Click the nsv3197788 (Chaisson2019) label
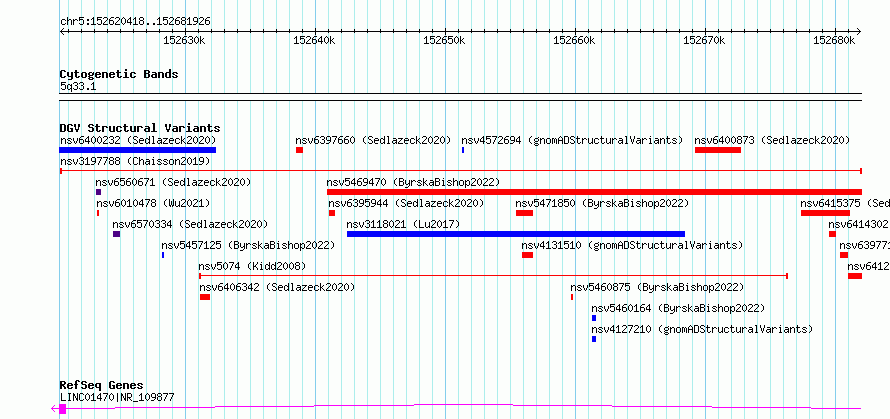Image resolution: width=890 pixels, height=419 pixels. tap(135, 161)
